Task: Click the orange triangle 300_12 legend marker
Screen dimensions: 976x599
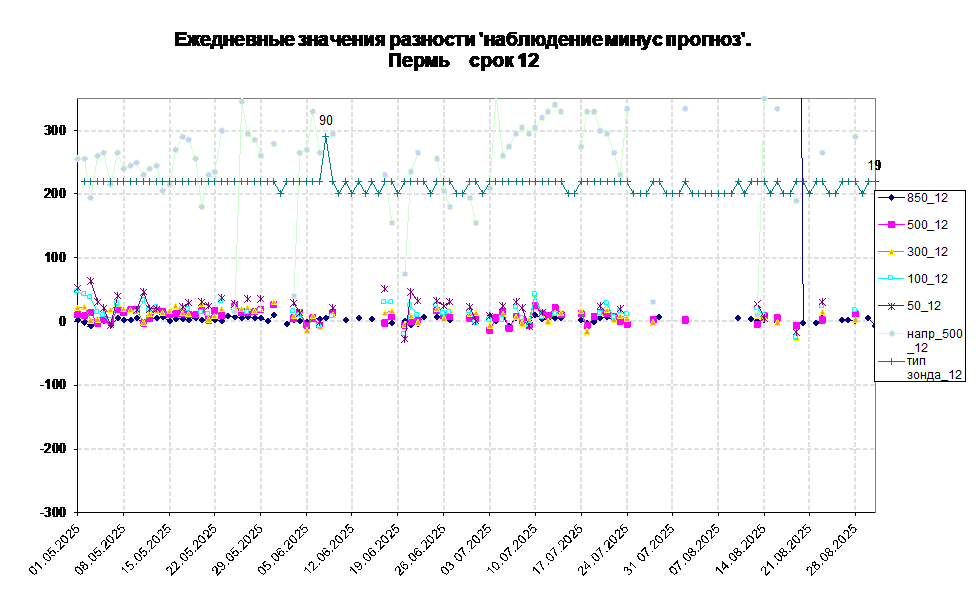Action: point(890,252)
